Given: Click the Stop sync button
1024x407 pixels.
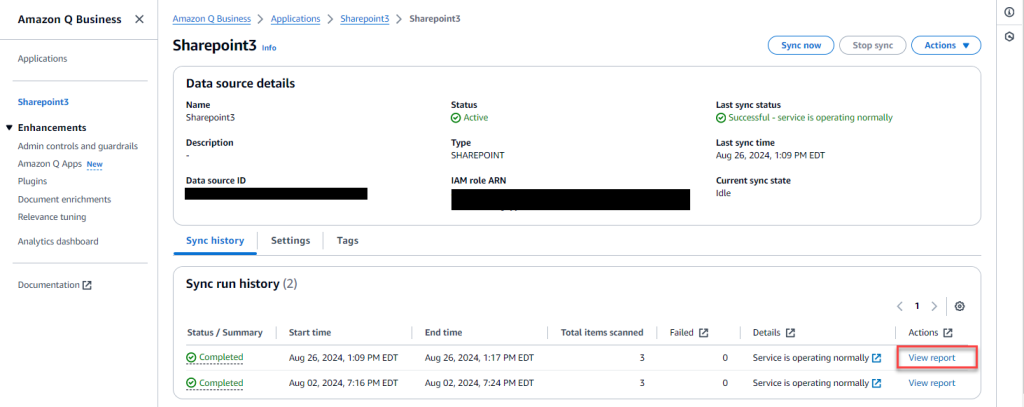Looking at the screenshot, I should pyautogui.click(x=872, y=45).
